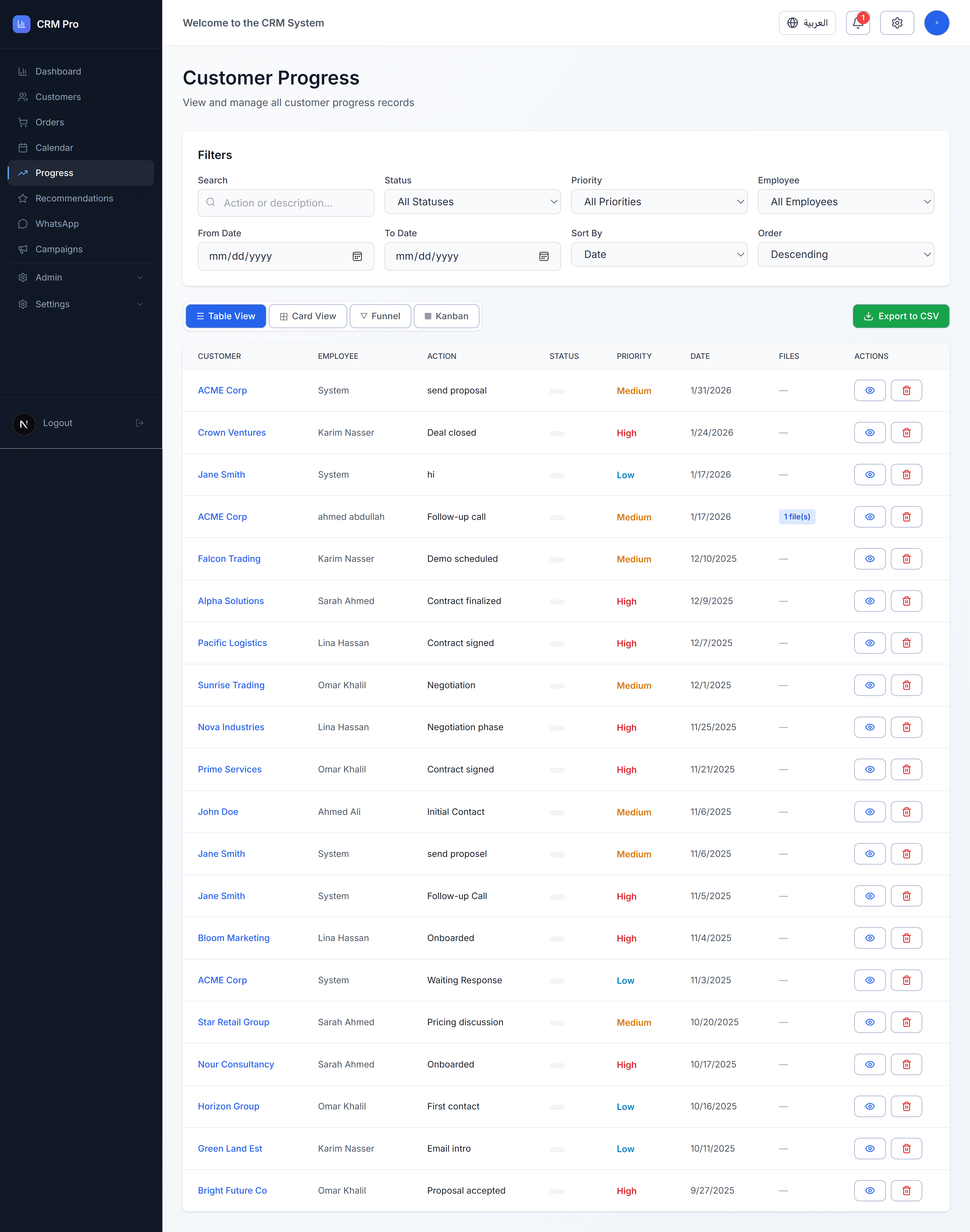The height and width of the screenshot is (1232, 970).
Task: Delete the Pacific Logistics record
Action: pyautogui.click(x=906, y=643)
